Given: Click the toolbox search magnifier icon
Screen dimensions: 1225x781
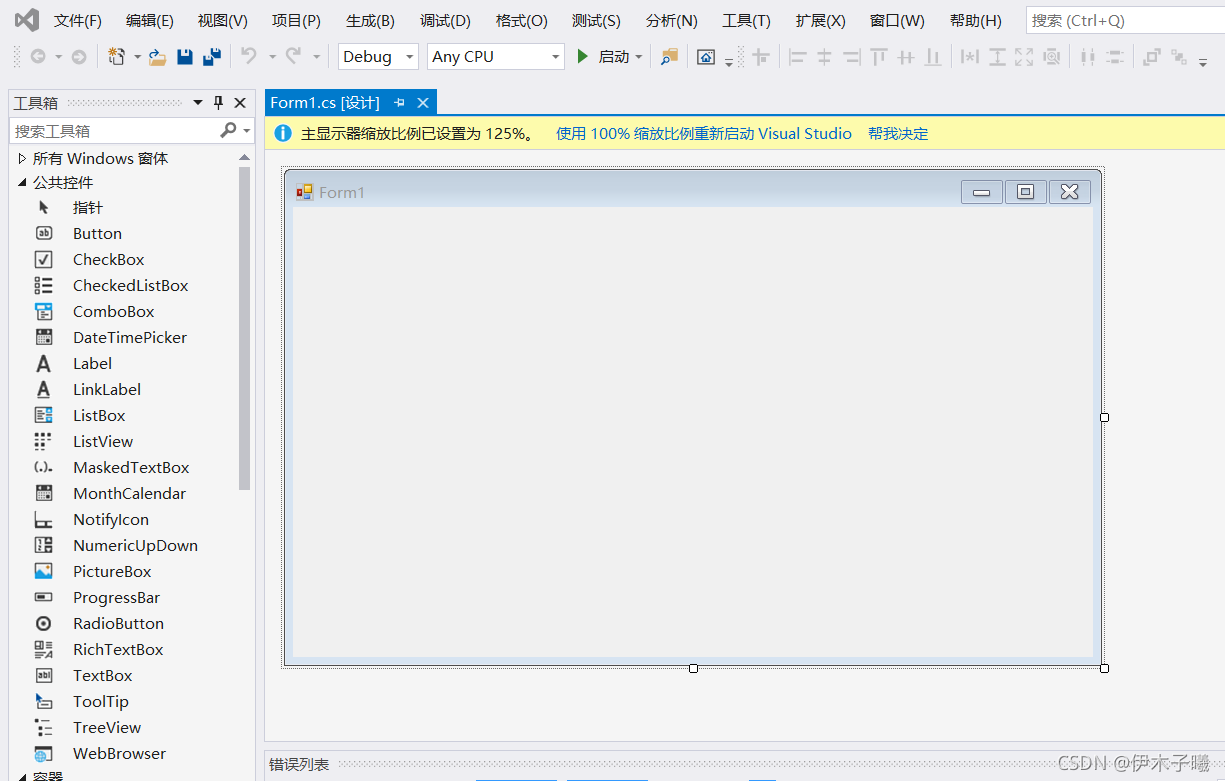Looking at the screenshot, I should coord(228,130).
